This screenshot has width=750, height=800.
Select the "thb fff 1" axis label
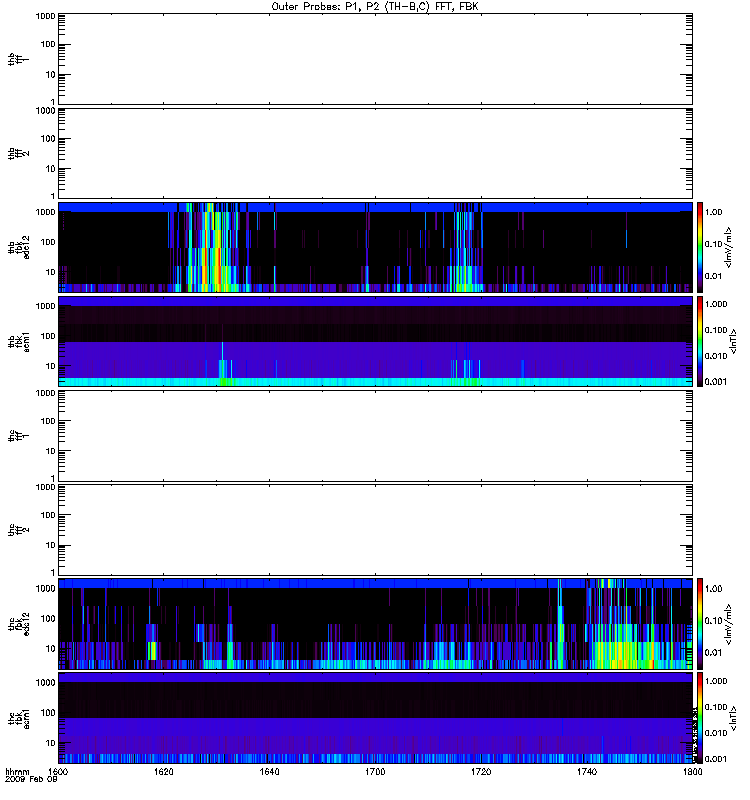pos(18,59)
